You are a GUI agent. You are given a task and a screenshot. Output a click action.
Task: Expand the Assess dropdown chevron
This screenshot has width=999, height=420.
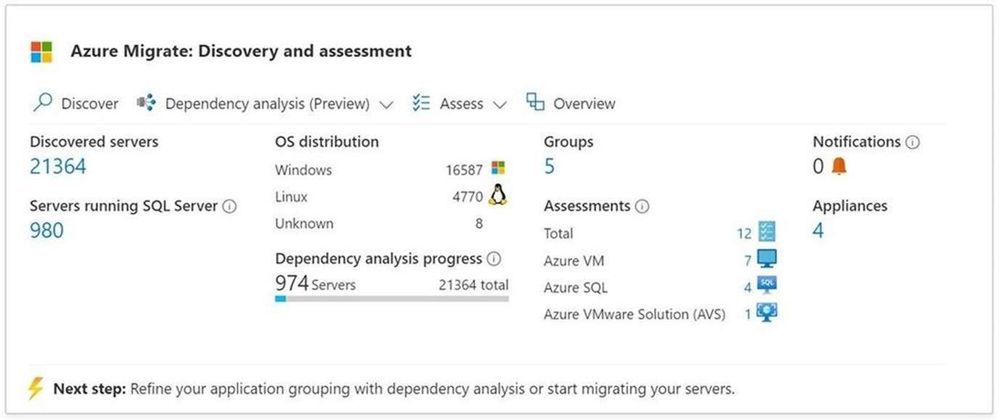tap(500, 104)
